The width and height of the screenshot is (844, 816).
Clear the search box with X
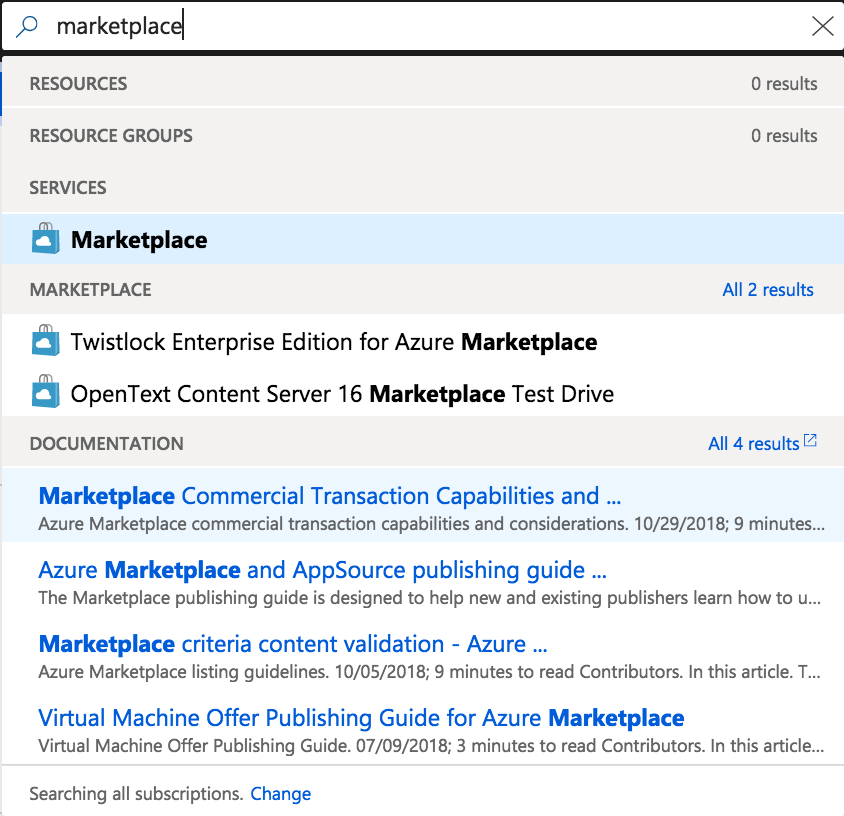[822, 27]
